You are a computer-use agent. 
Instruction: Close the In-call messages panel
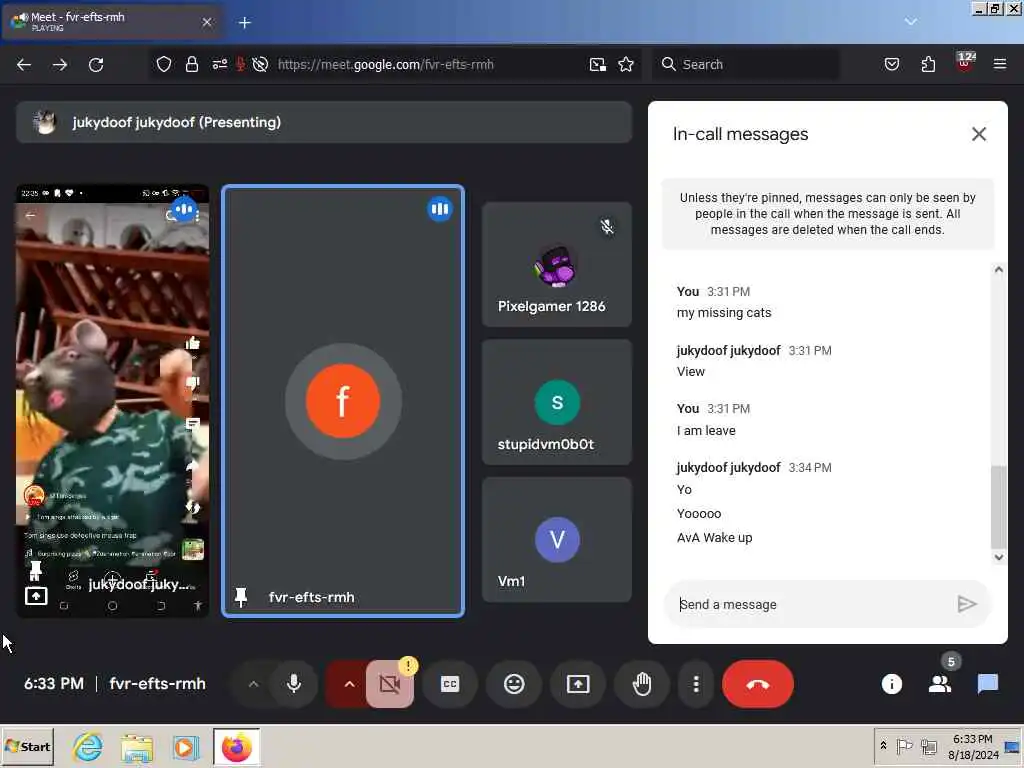[978, 134]
